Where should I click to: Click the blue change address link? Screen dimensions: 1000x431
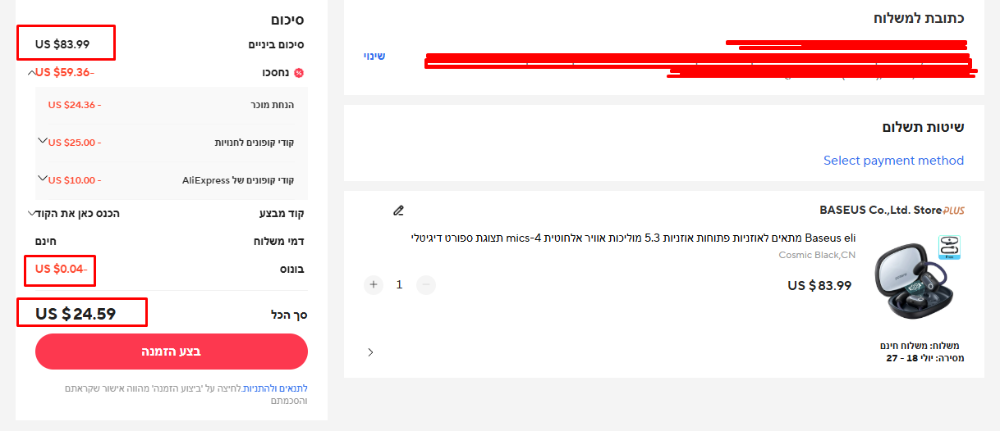[x=374, y=56]
